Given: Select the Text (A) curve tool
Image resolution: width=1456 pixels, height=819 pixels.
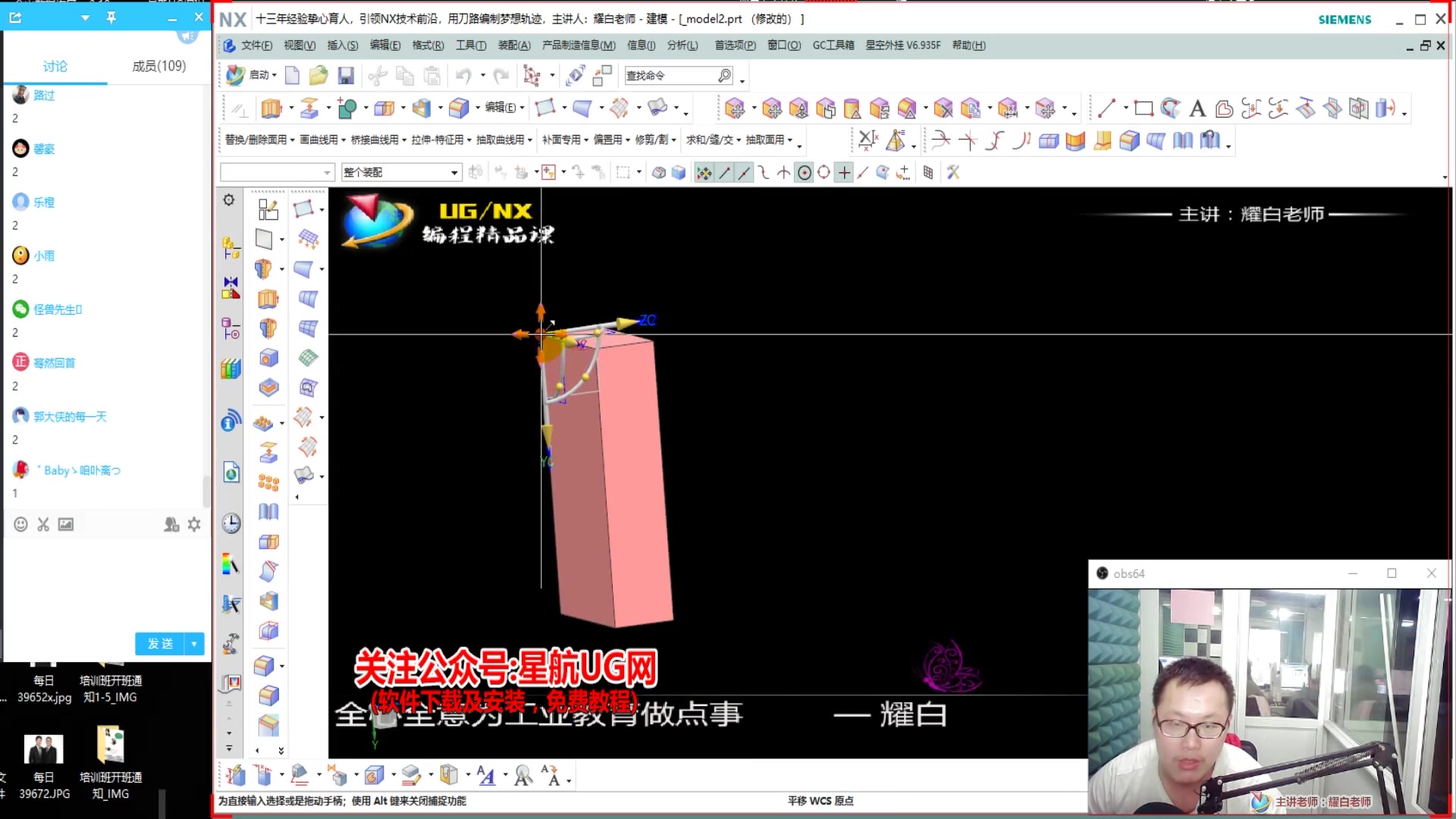Looking at the screenshot, I should [1197, 108].
